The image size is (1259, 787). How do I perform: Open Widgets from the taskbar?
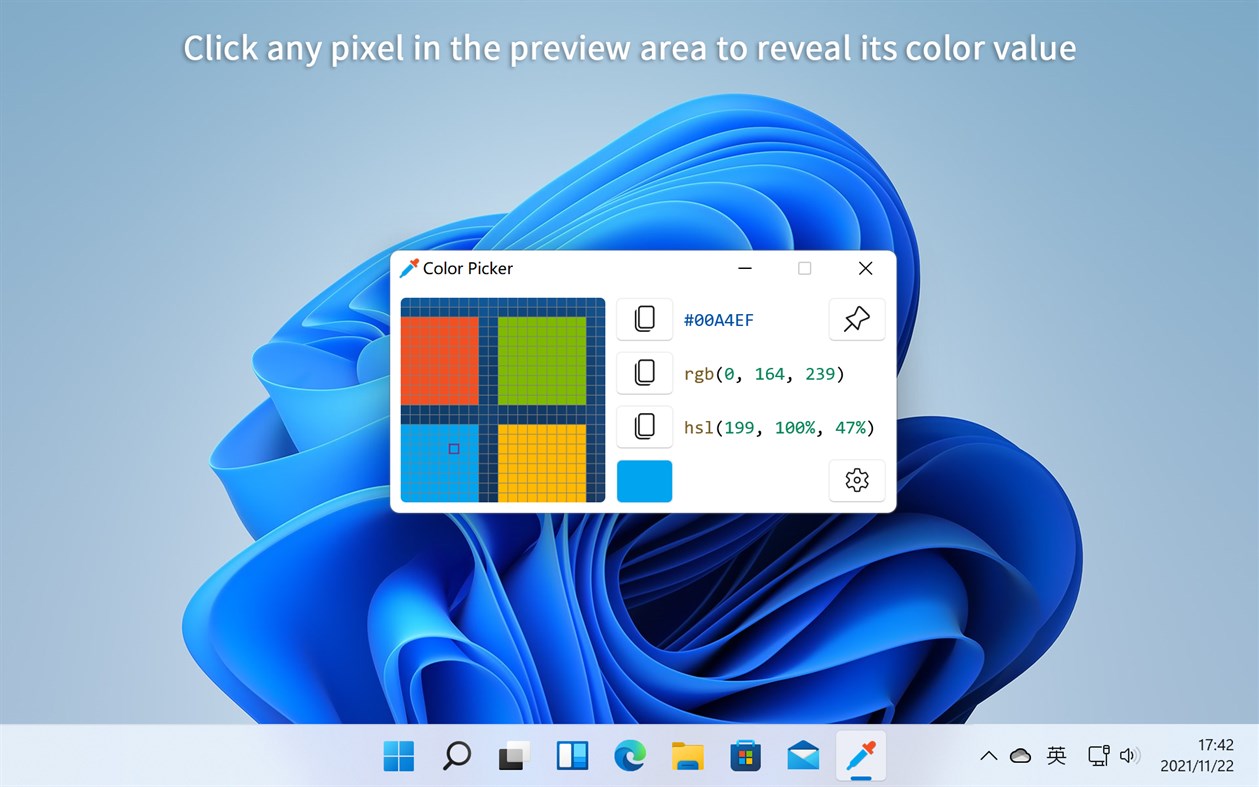[573, 756]
